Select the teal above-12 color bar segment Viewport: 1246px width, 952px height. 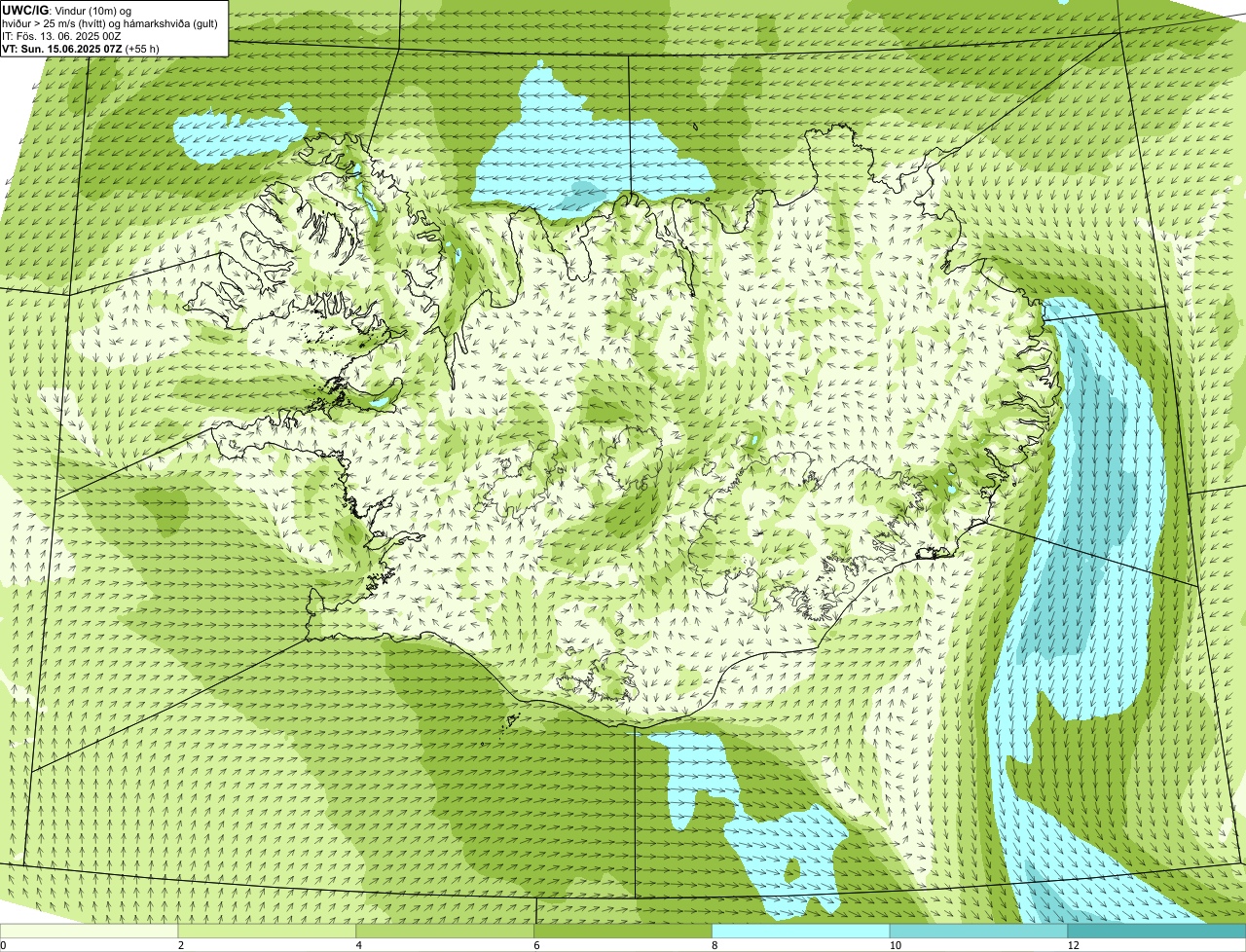tap(1157, 932)
